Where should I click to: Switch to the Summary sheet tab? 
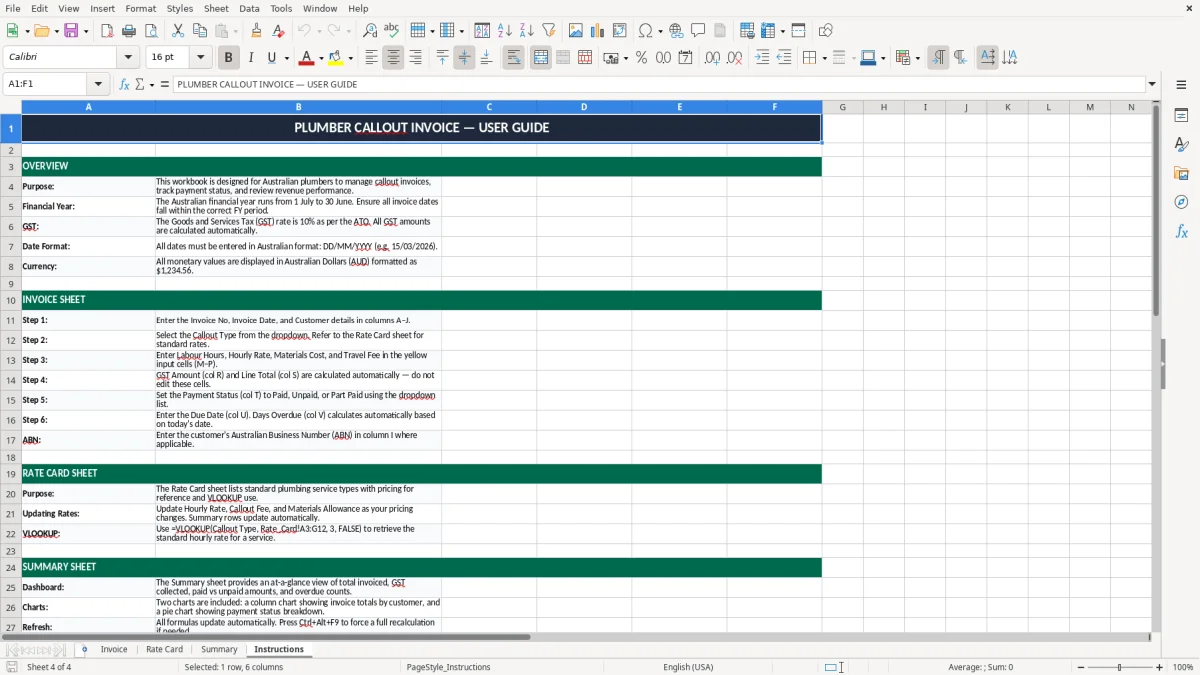click(219, 649)
